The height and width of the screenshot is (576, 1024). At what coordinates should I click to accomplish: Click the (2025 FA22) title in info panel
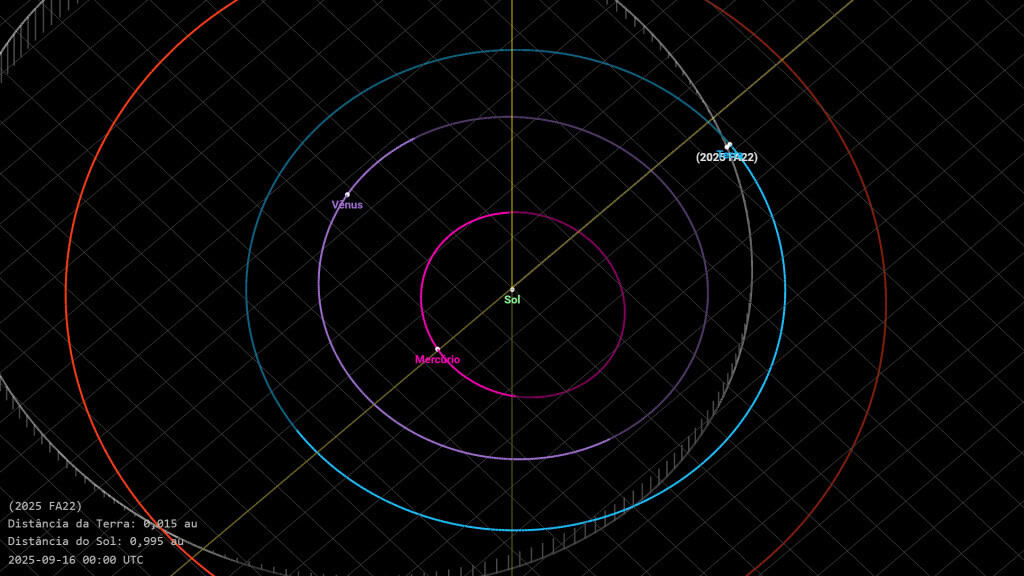[x=45, y=506]
